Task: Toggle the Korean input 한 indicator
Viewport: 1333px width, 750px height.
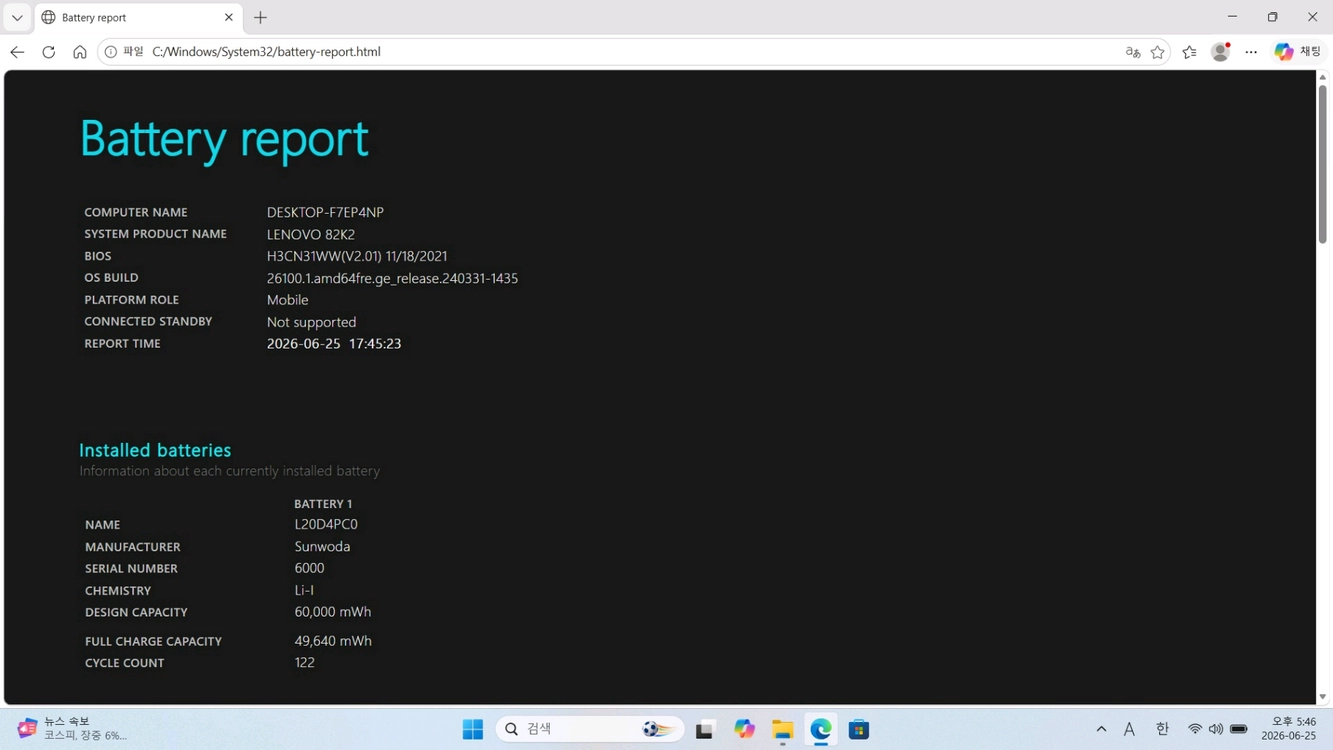Action: (1162, 729)
